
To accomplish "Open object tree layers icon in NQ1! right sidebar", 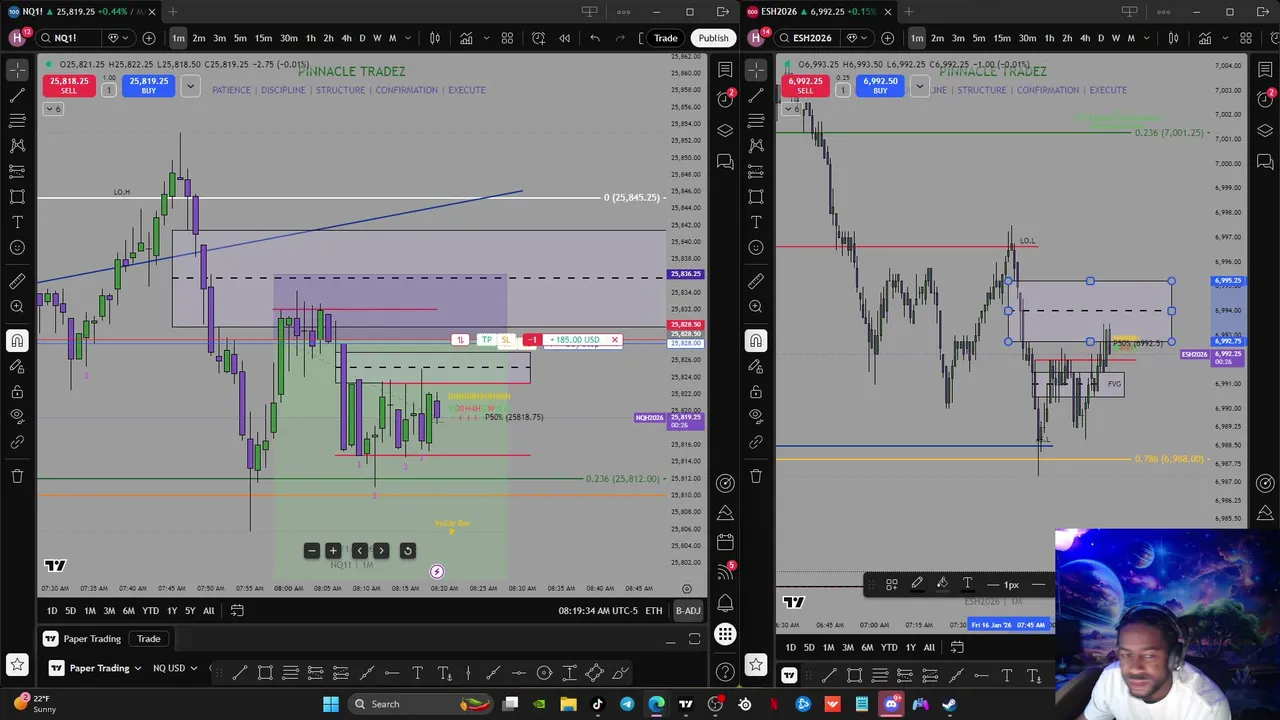I will pos(725,131).
